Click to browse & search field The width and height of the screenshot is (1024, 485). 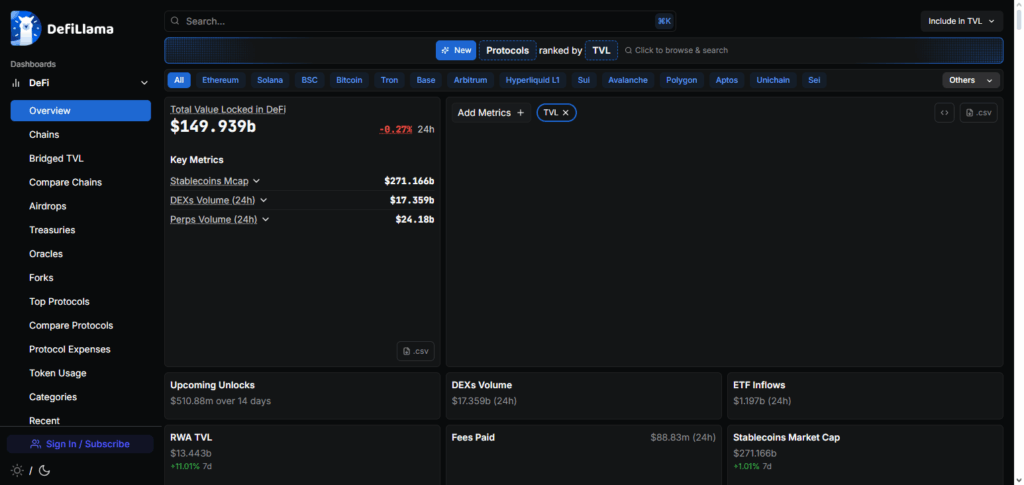click(676, 50)
